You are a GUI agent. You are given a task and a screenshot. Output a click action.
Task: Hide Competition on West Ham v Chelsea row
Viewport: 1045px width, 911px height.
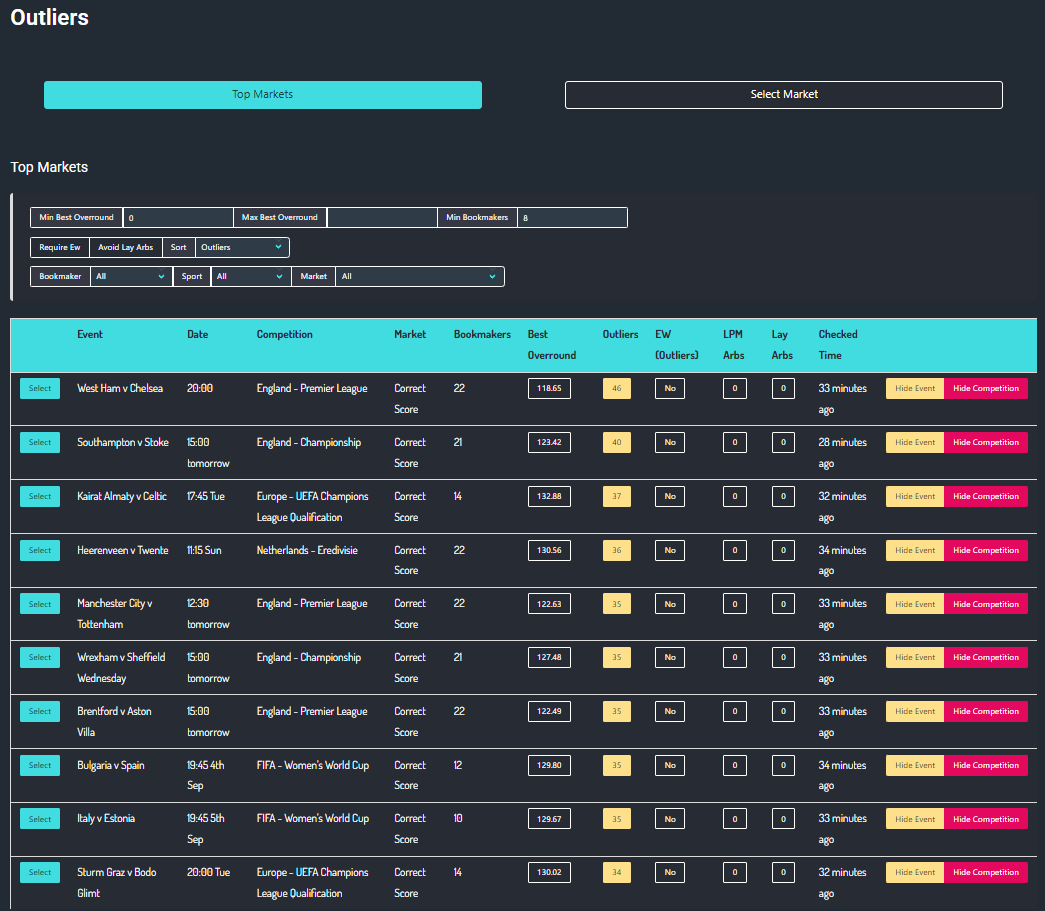986,389
